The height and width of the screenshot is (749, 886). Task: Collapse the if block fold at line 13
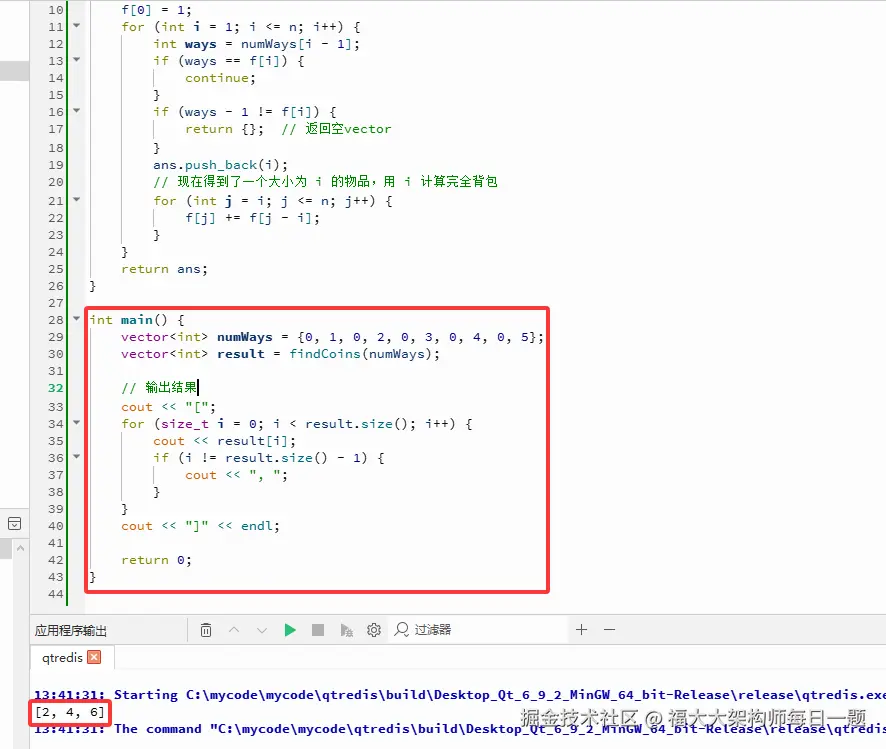77,59
